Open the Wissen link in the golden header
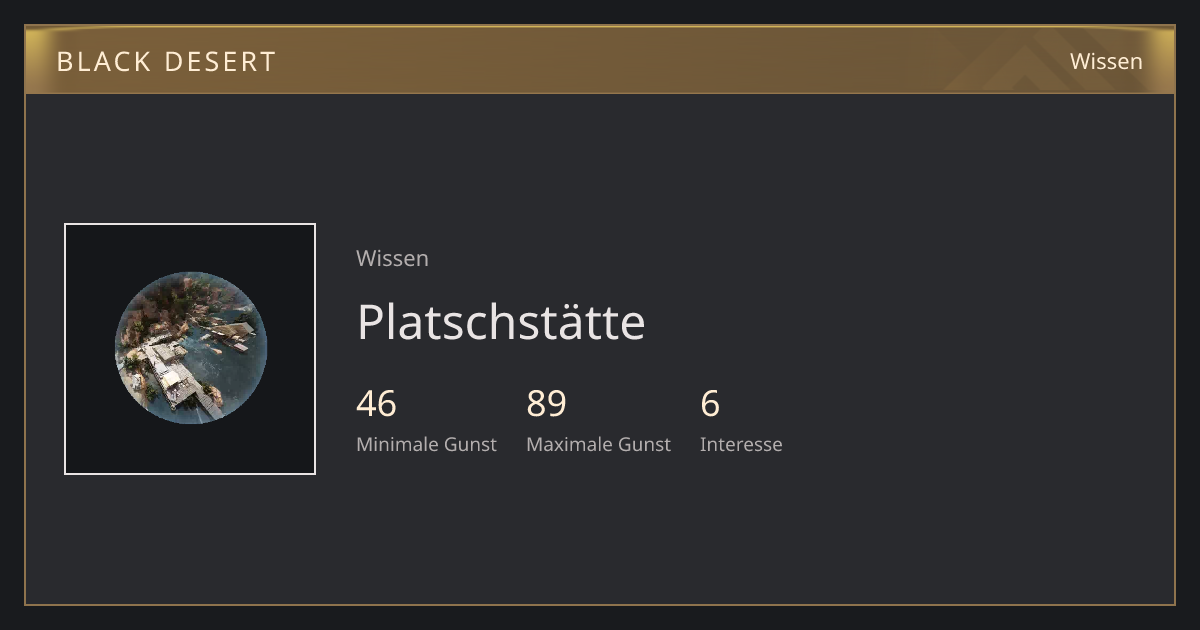This screenshot has height=630, width=1200. pos(1106,61)
